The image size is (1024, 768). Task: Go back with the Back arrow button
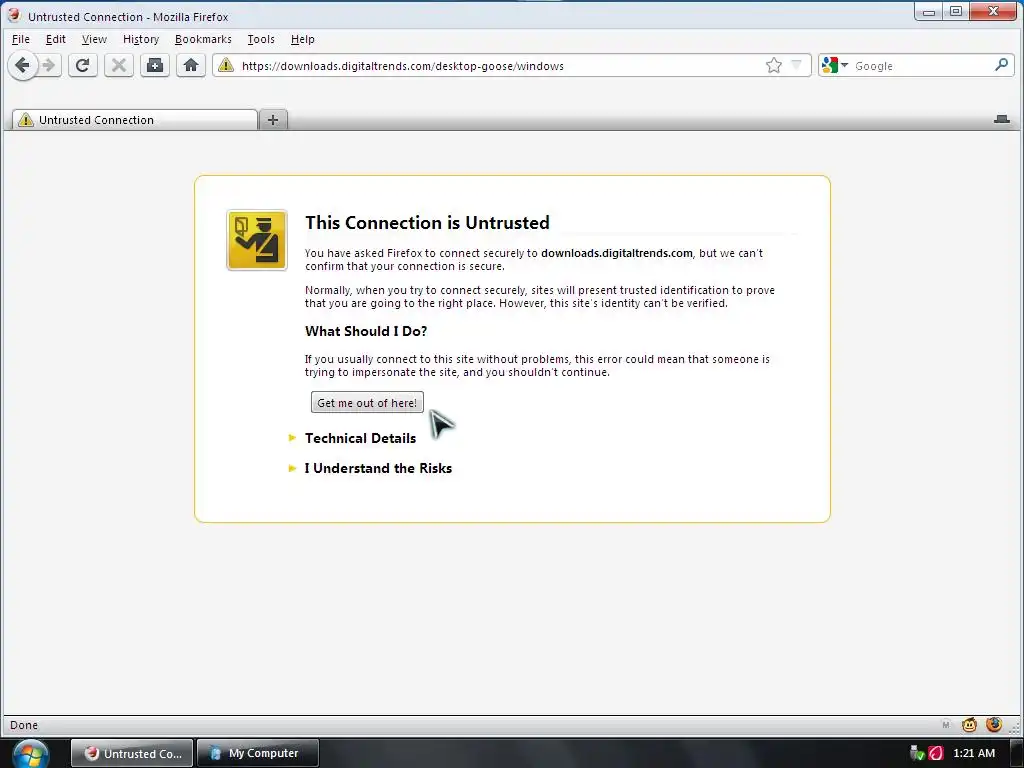23,65
